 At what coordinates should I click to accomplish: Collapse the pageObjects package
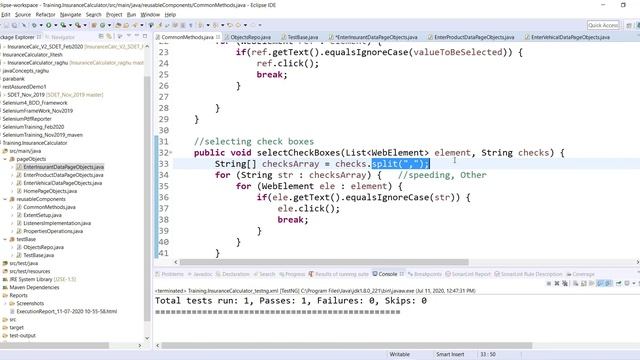pos(5,159)
